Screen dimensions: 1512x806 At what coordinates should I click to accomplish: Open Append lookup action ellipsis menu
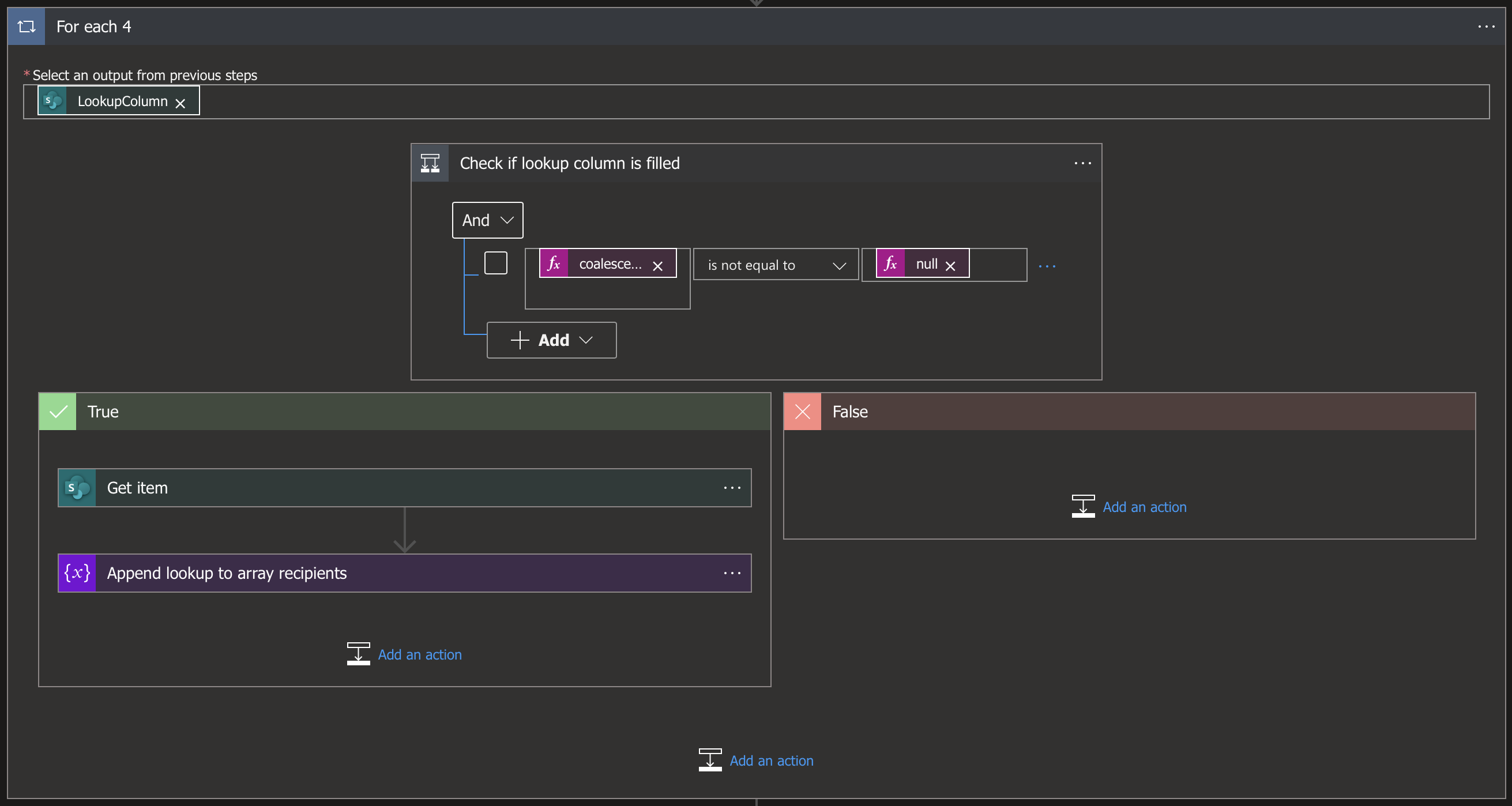point(732,573)
